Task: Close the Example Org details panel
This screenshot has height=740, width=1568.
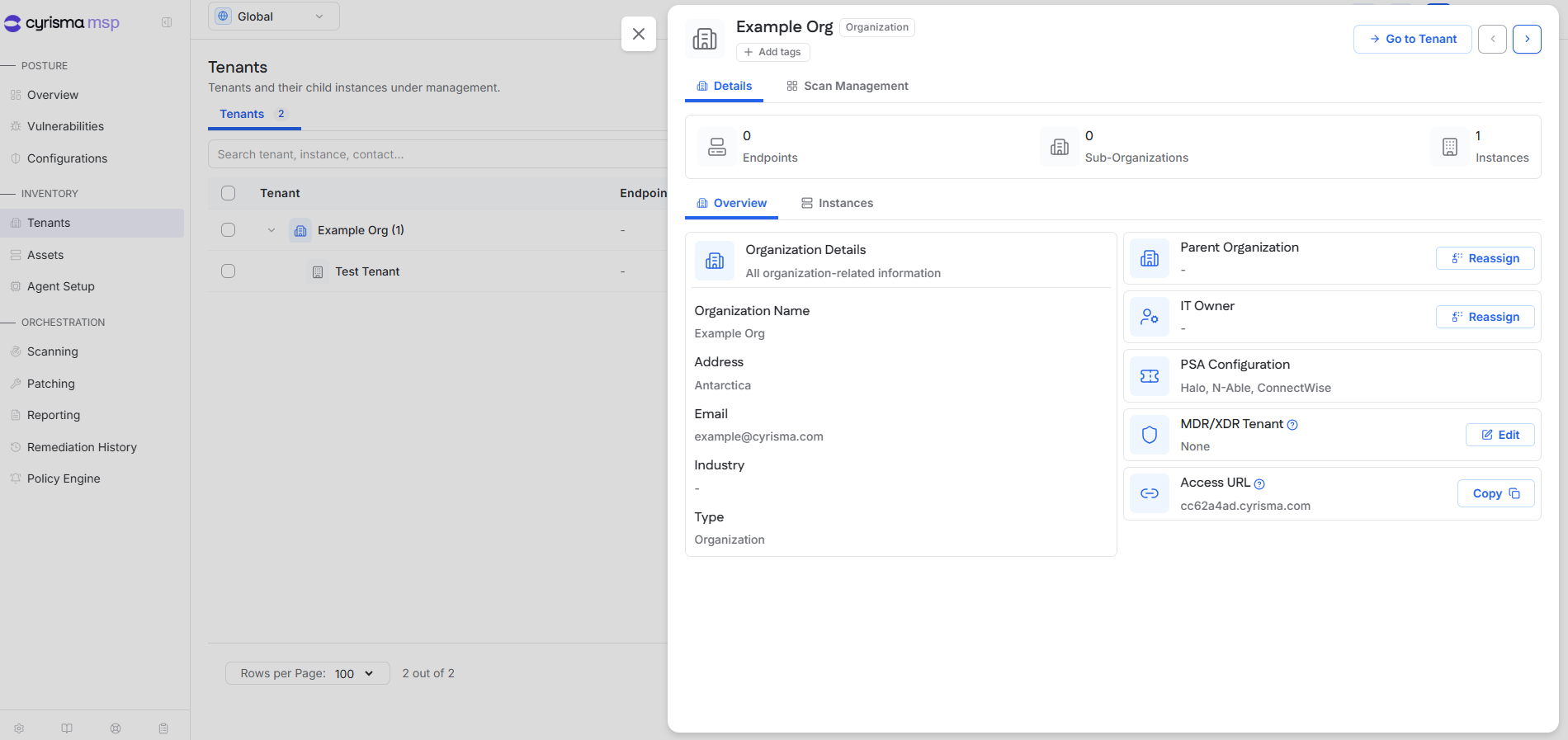Action: 639,34
